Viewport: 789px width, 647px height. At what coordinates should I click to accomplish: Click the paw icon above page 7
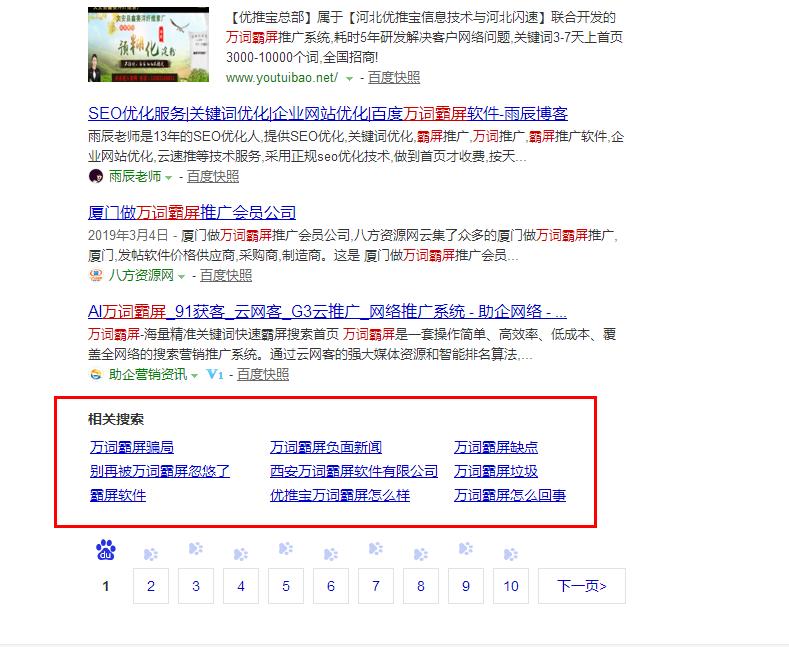click(376, 548)
